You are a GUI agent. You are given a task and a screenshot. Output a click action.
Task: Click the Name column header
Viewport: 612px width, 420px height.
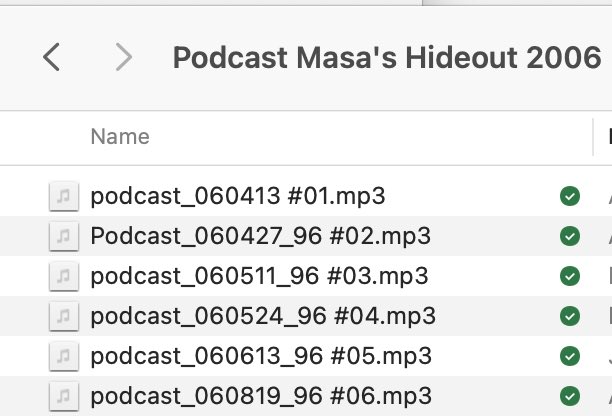[120, 137]
